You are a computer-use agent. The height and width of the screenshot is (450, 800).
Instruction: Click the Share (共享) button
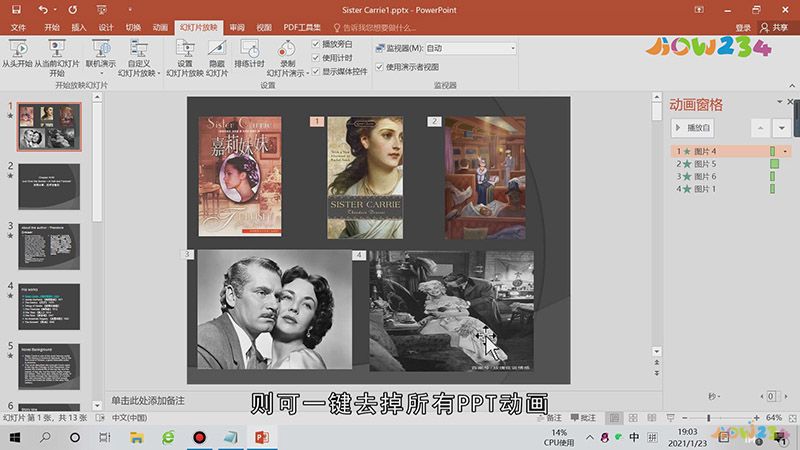[774, 28]
